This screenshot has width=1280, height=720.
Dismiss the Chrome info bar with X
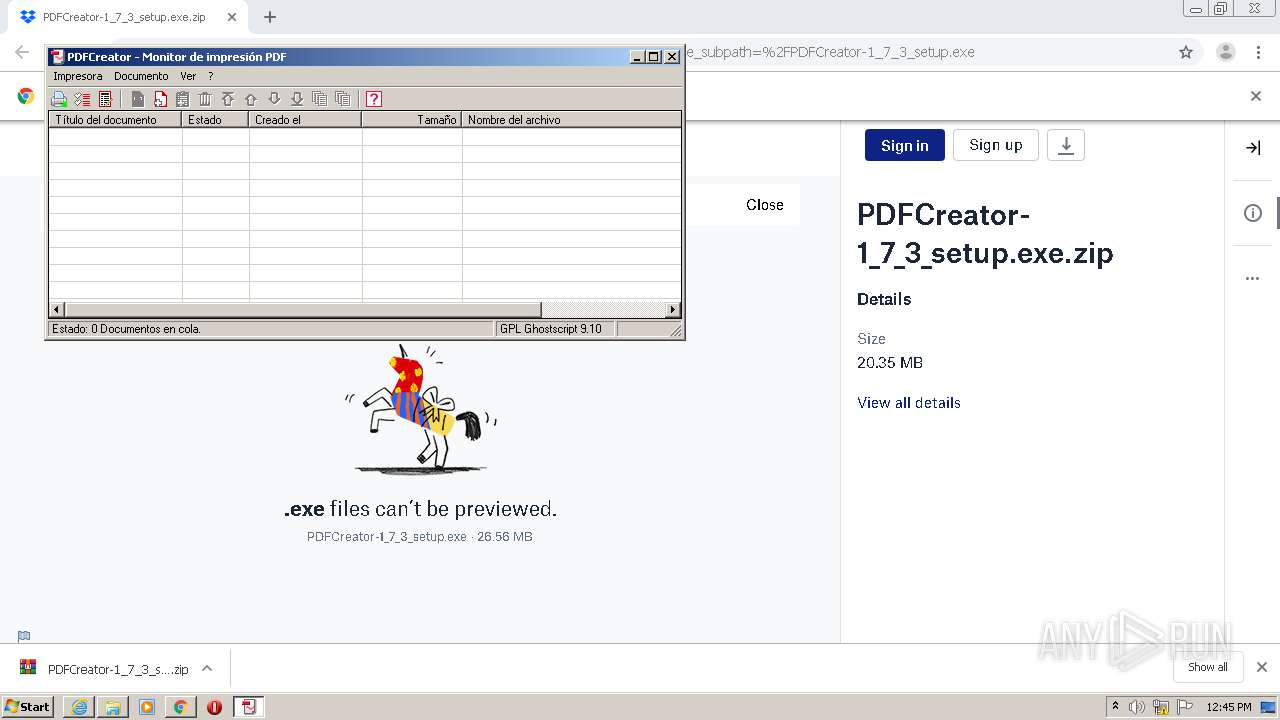[x=1256, y=96]
